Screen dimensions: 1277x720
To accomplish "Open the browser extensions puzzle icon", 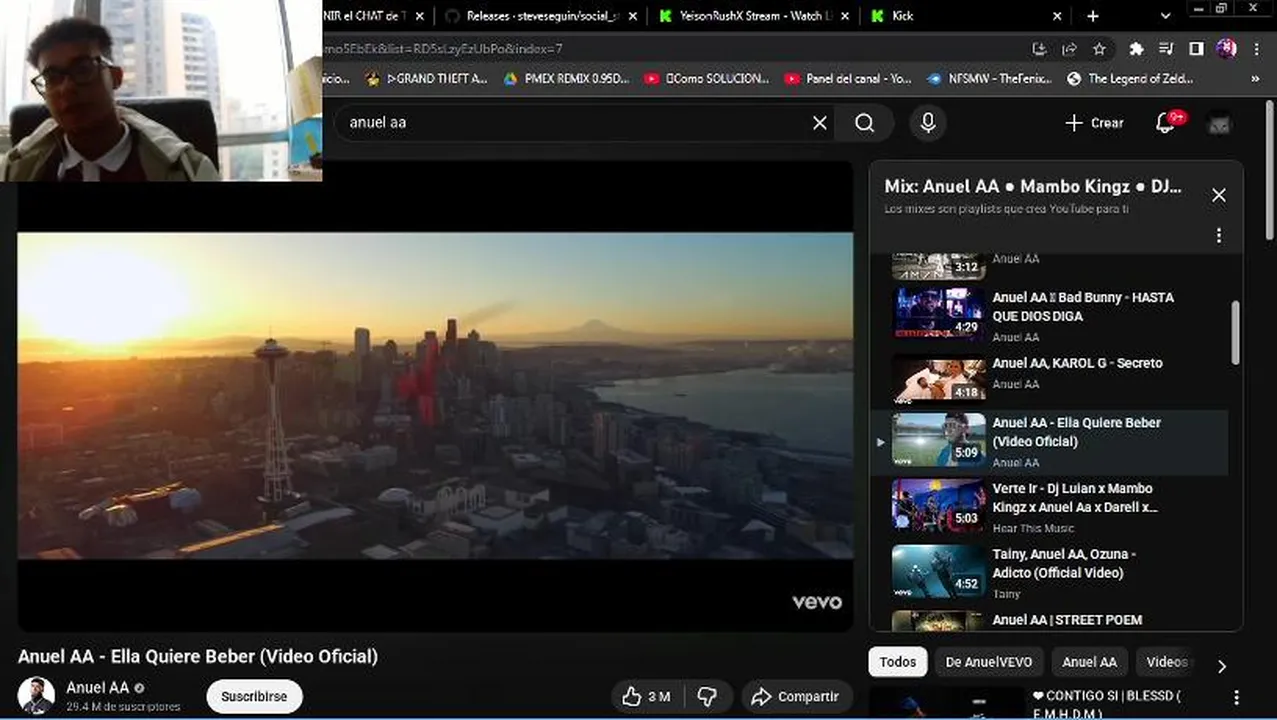I will [1136, 49].
